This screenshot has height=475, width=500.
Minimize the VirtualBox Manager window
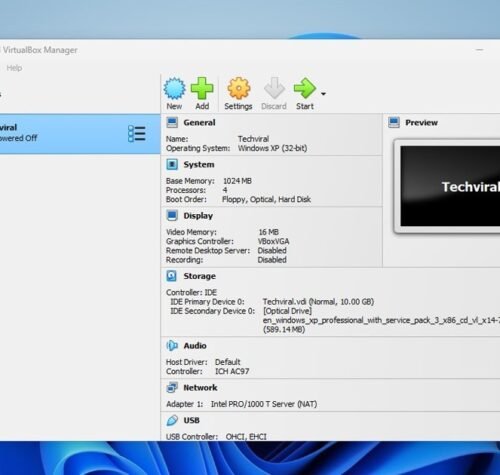[480, 50]
